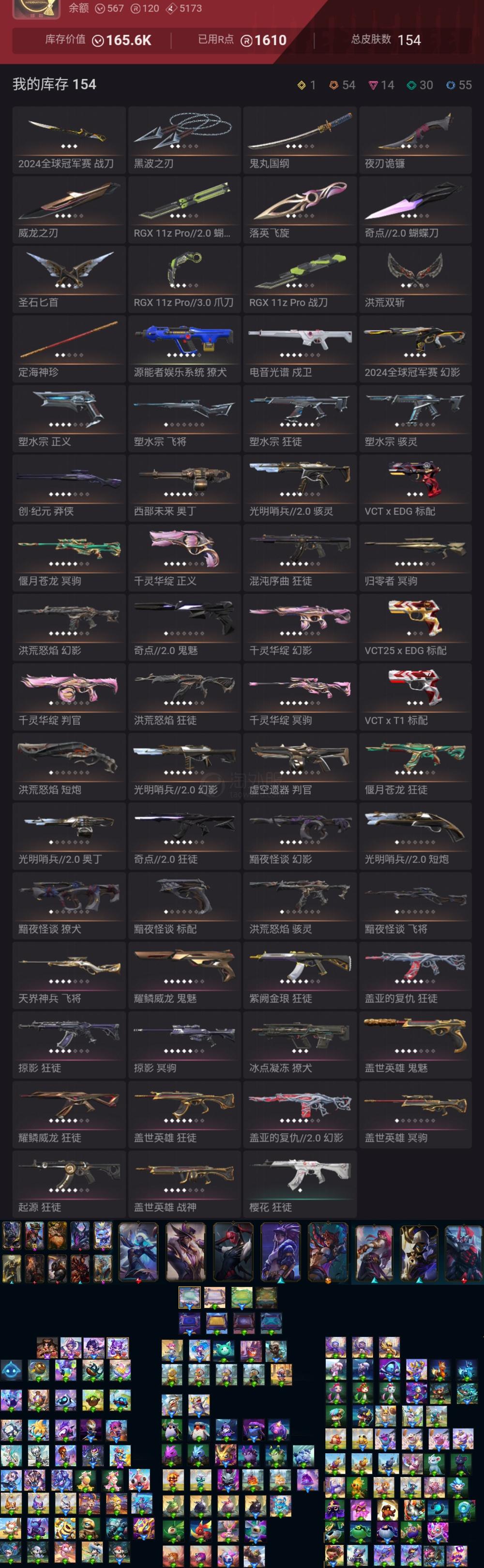Click the 库存价值 165.6K value label
Image resolution: width=484 pixels, height=1568 pixels.
tap(98, 40)
